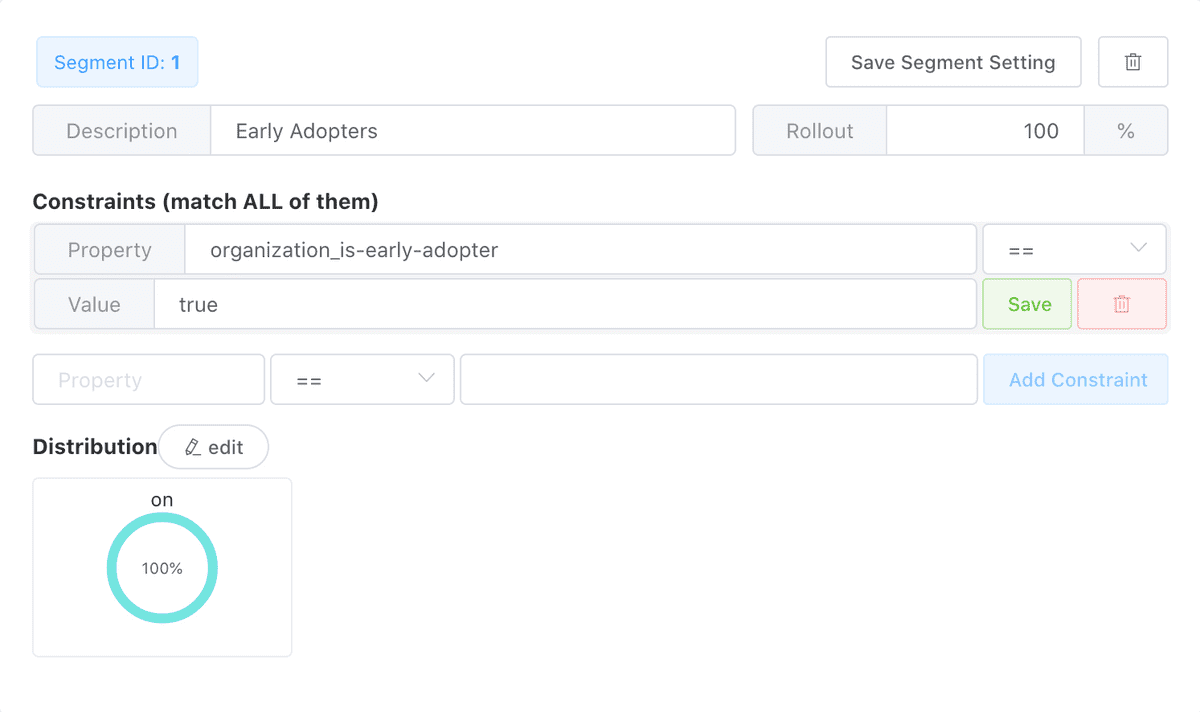This screenshot has width=1200, height=712.
Task: Click the green Save constraint button
Action: [x=1028, y=304]
